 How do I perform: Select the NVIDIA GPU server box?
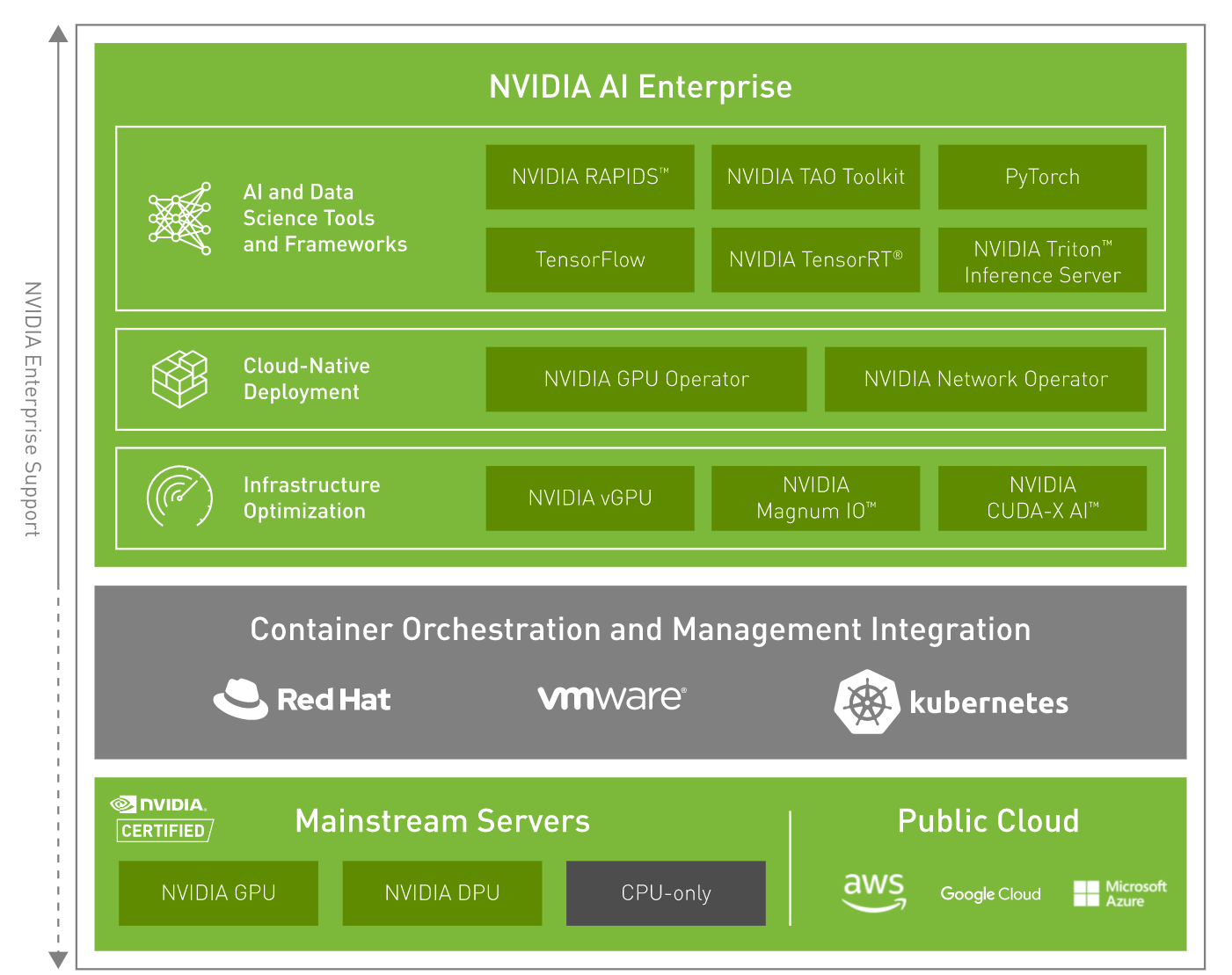click(x=218, y=893)
